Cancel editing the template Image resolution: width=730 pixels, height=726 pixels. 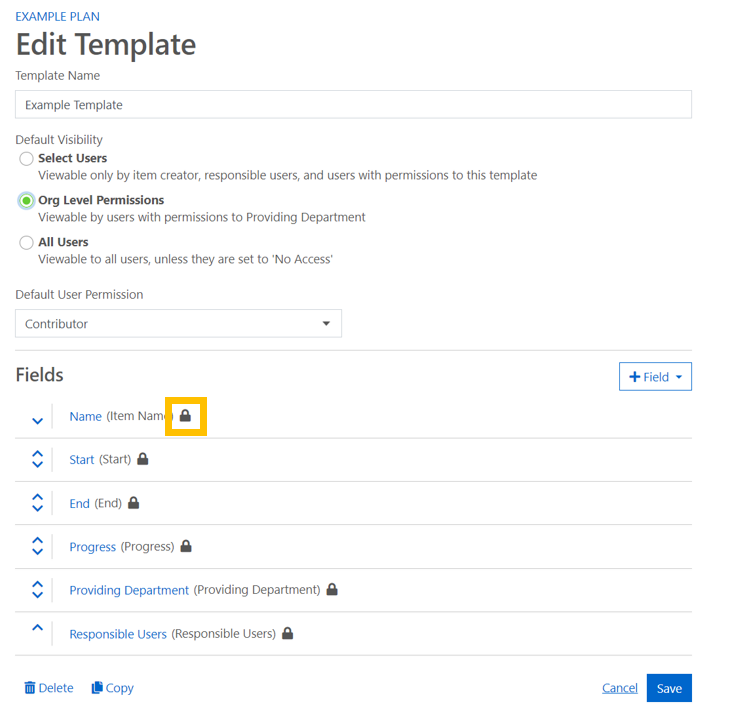[620, 688]
